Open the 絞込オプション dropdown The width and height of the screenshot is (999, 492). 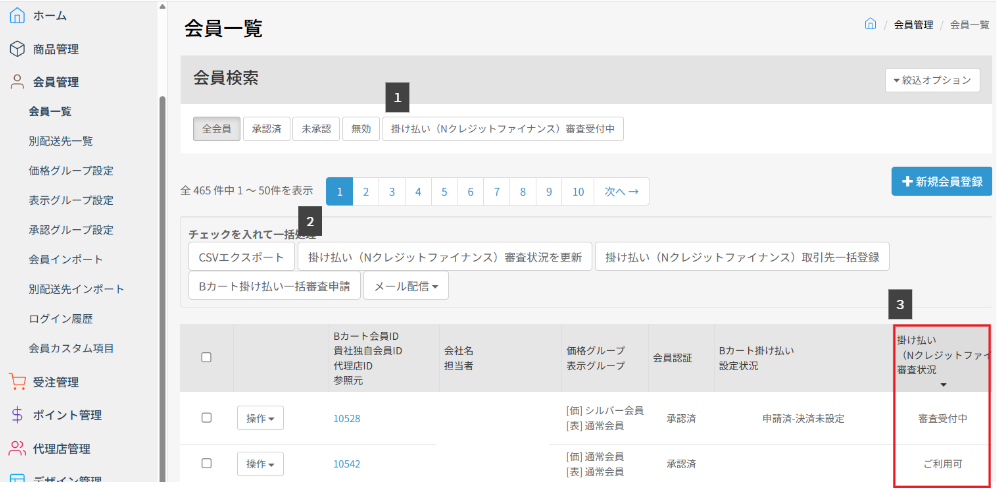pos(932,80)
